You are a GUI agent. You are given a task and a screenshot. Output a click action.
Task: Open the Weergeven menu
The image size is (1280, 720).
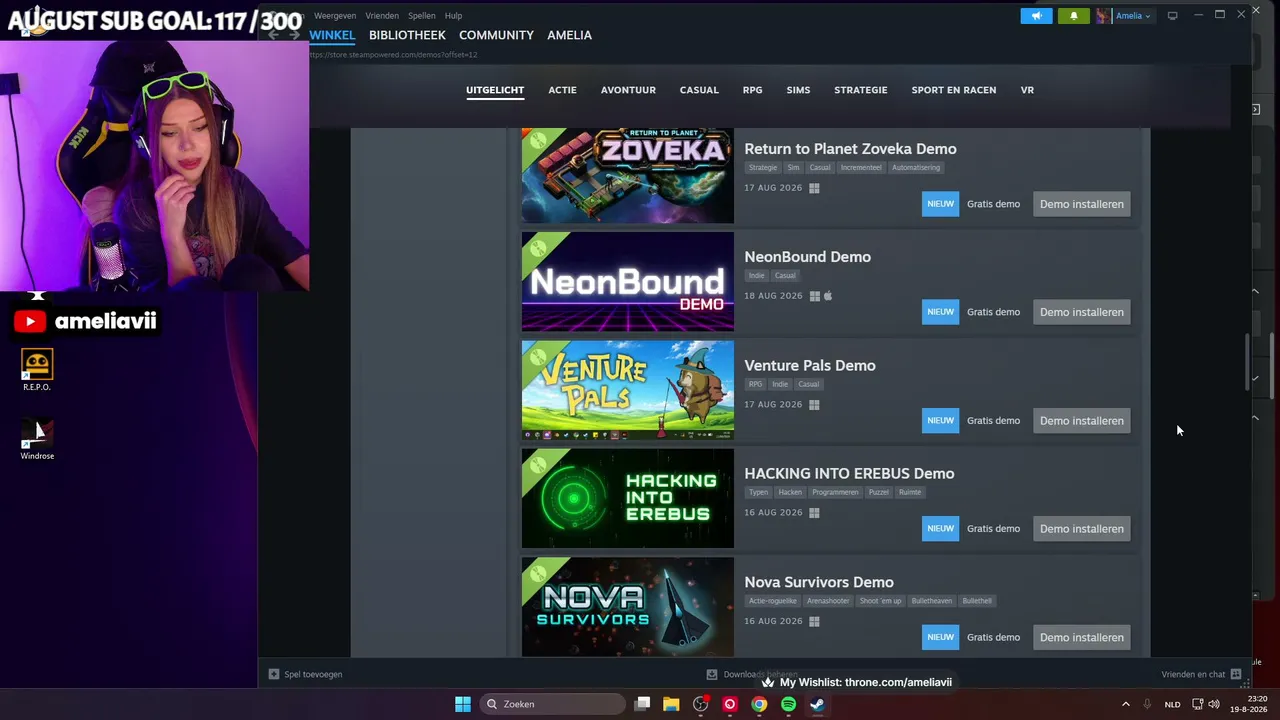point(335,16)
